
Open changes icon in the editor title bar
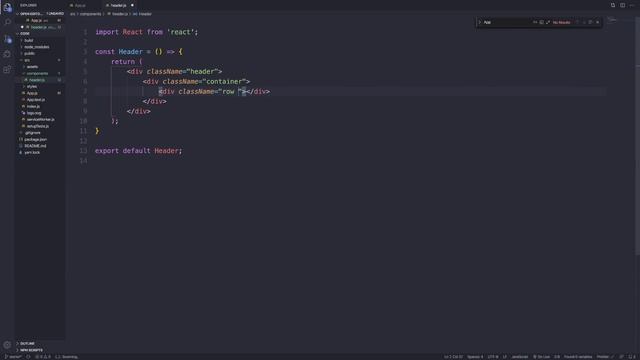613,5
